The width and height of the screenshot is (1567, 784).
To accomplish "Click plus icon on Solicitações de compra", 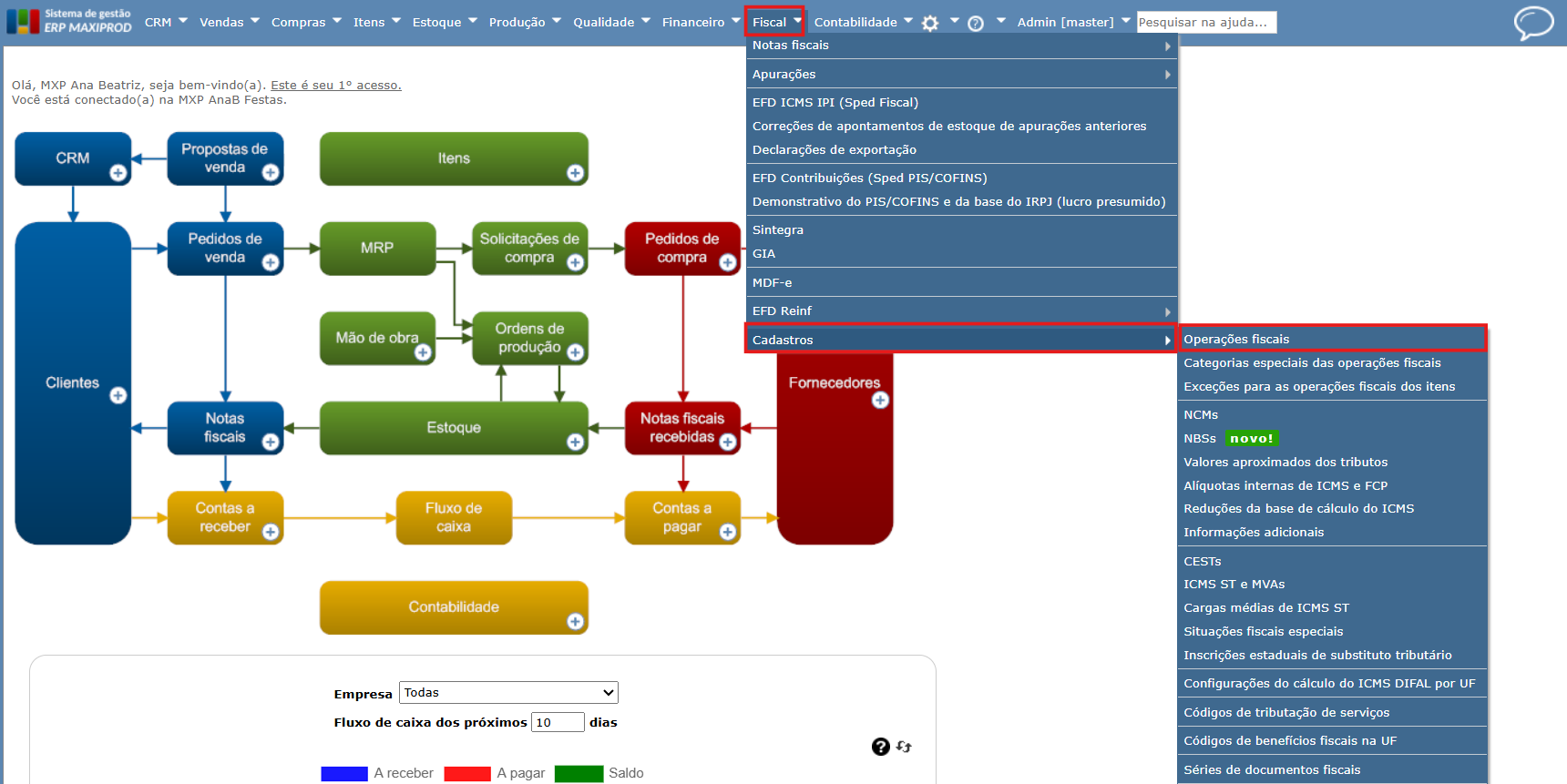I will [x=575, y=262].
